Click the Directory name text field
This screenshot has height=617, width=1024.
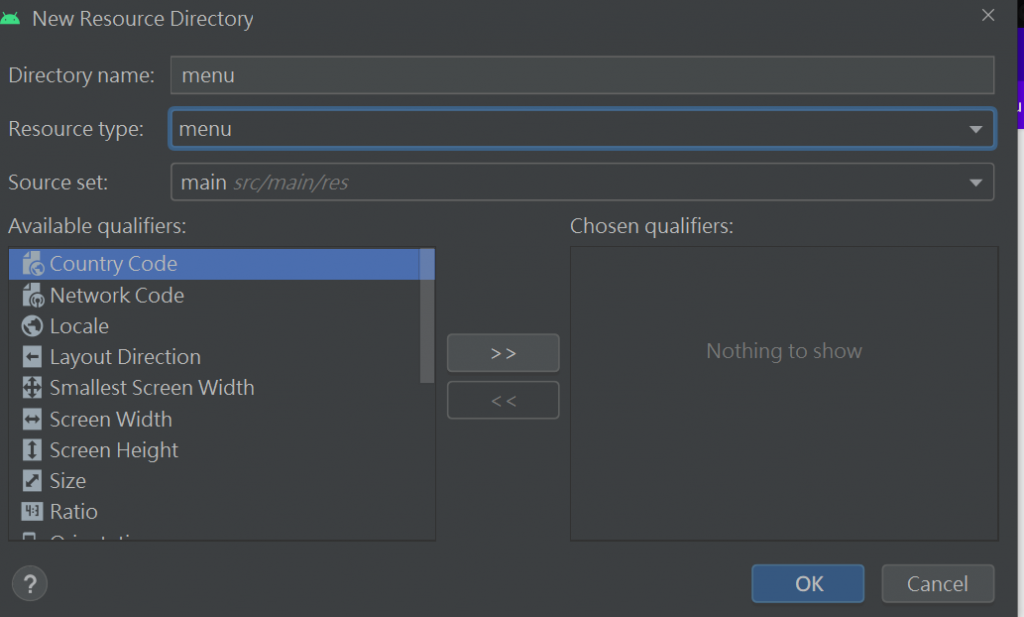point(582,75)
